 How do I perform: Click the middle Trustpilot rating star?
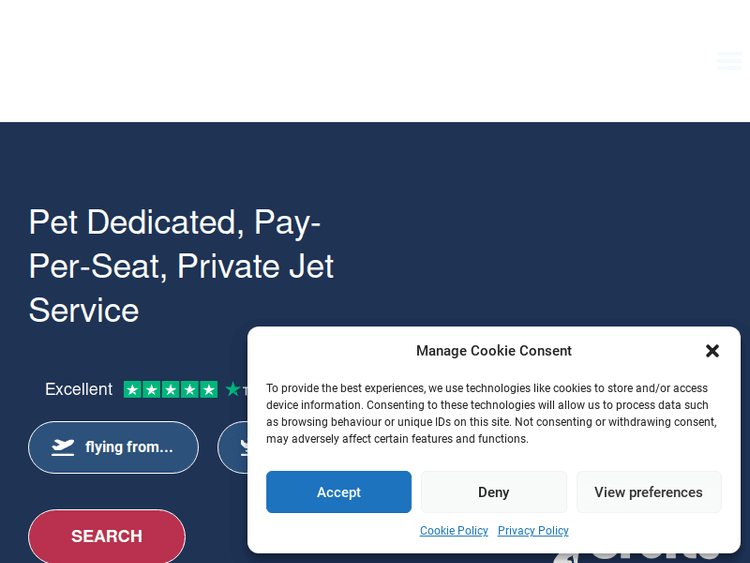pos(170,389)
